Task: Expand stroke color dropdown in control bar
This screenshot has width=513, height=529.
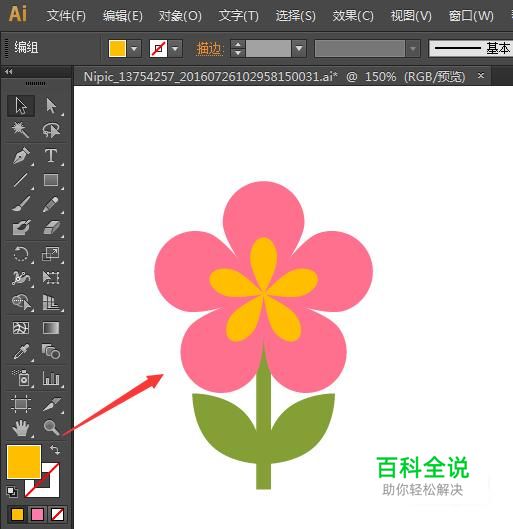Action: (x=175, y=49)
